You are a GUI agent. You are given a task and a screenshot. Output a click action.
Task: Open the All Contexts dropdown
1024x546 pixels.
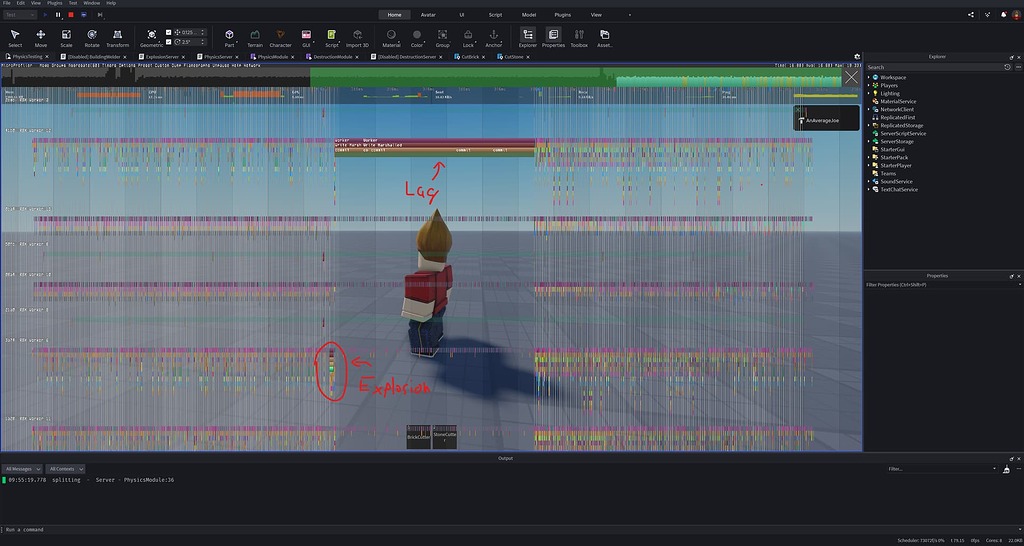point(66,468)
